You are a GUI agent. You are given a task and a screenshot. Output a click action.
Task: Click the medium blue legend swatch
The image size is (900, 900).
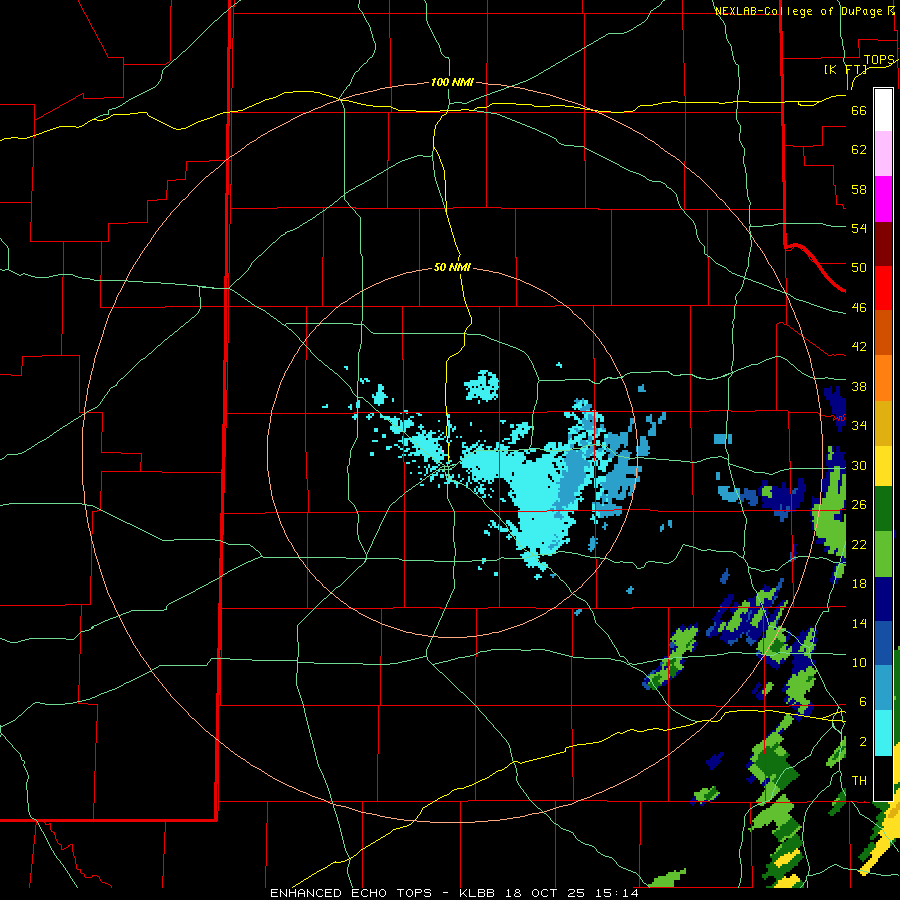883,643
